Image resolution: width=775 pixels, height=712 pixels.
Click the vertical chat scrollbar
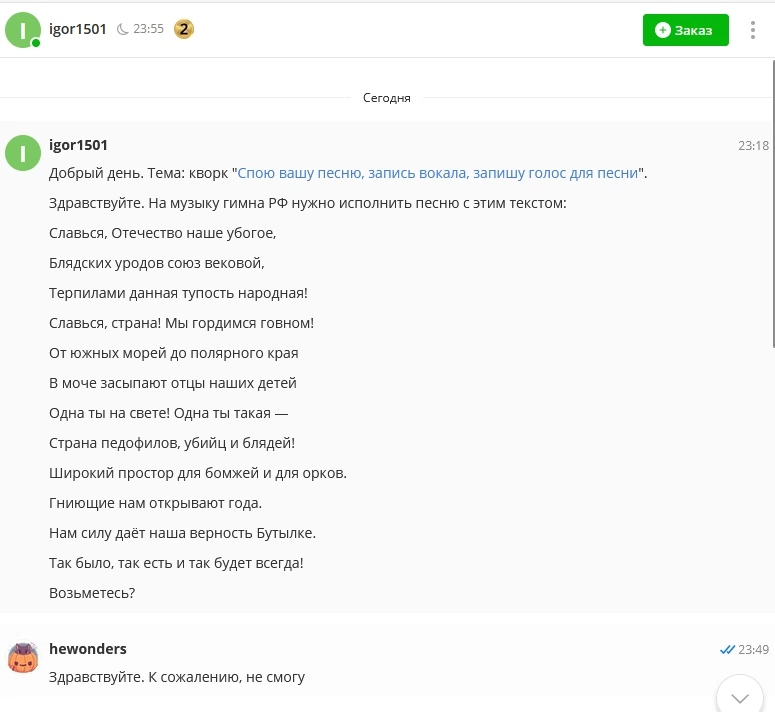(771, 200)
